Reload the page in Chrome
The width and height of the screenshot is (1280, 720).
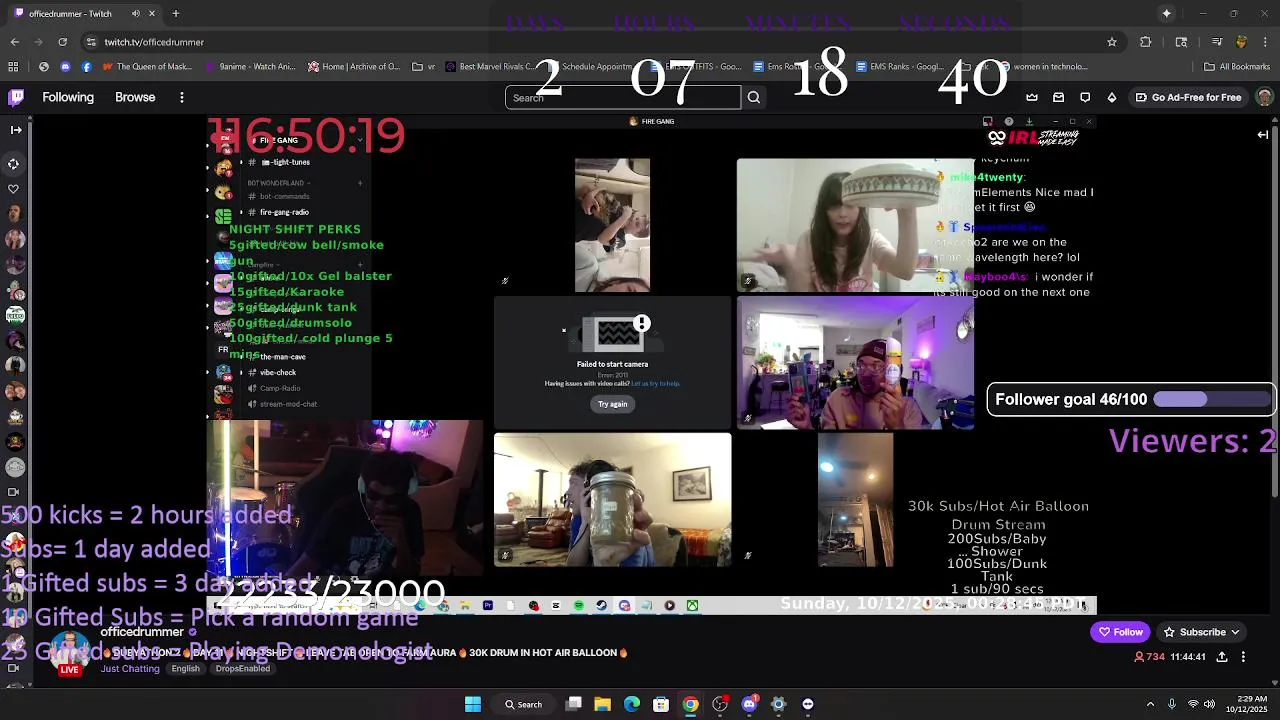62,42
